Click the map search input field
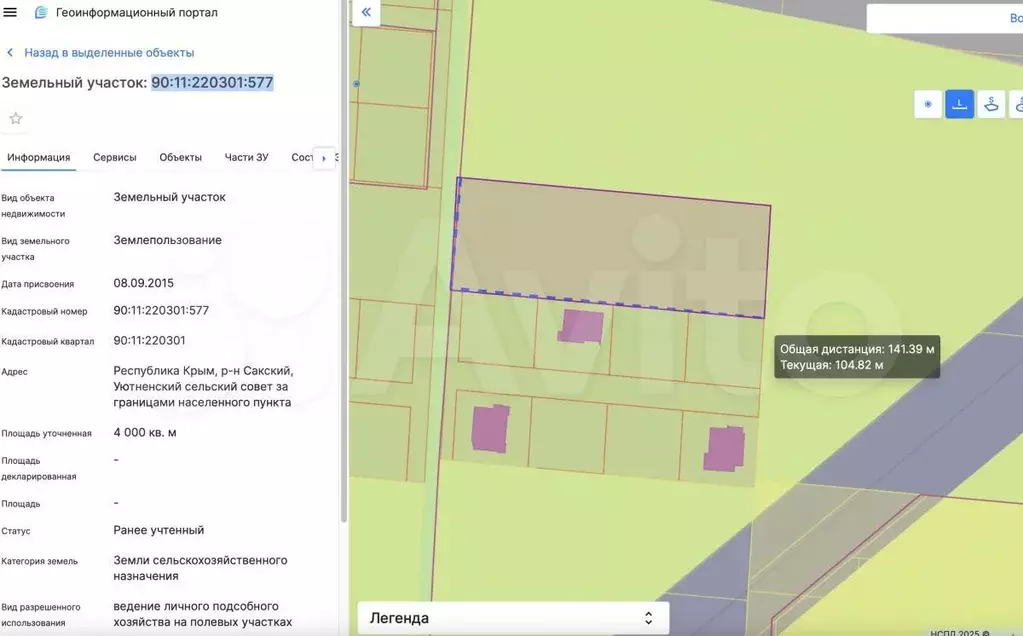The width and height of the screenshot is (1023, 636). [x=944, y=18]
